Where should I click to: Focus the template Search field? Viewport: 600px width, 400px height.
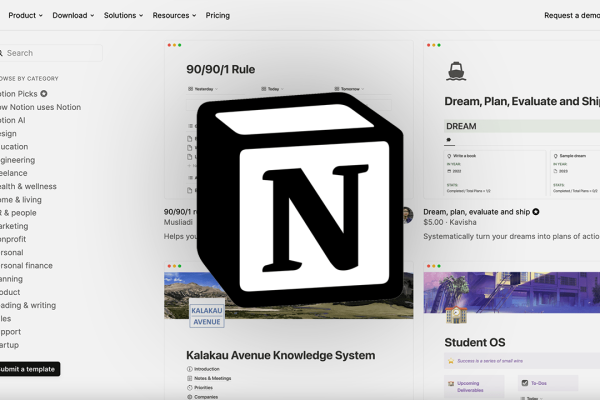pyautogui.click(x=51, y=53)
